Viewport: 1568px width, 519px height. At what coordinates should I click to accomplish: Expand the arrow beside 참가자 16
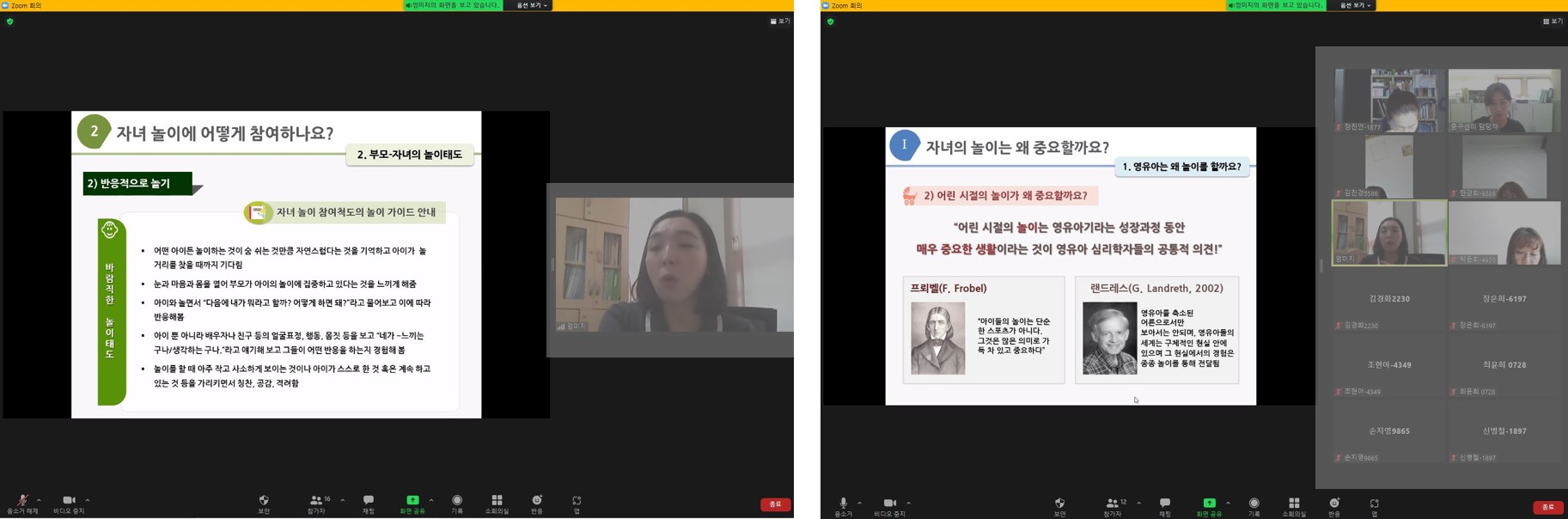click(x=343, y=500)
